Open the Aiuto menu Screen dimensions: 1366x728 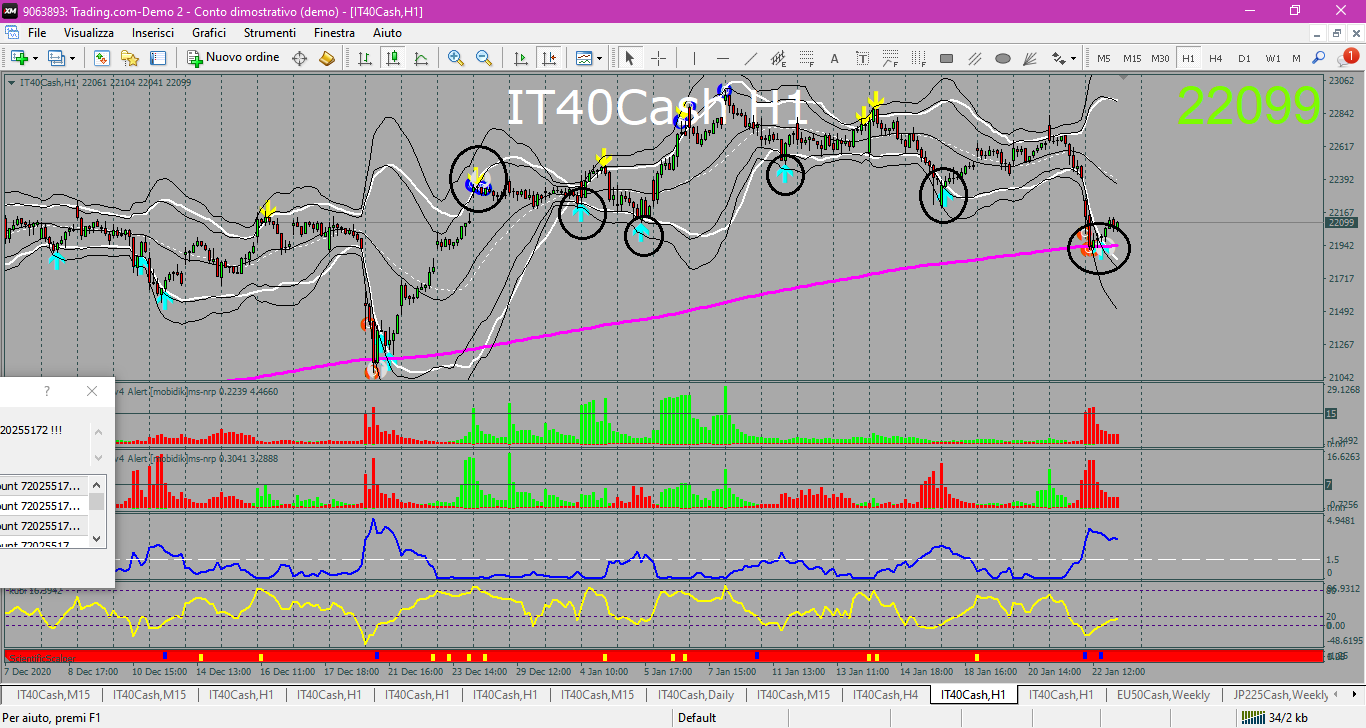click(387, 32)
